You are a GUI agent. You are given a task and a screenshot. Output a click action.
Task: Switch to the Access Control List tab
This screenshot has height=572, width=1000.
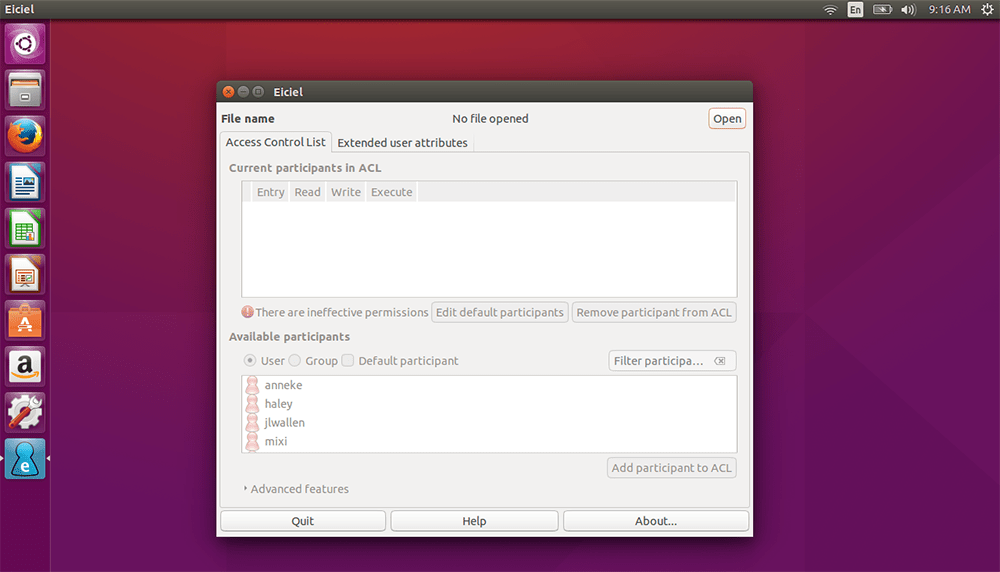pyautogui.click(x=276, y=142)
